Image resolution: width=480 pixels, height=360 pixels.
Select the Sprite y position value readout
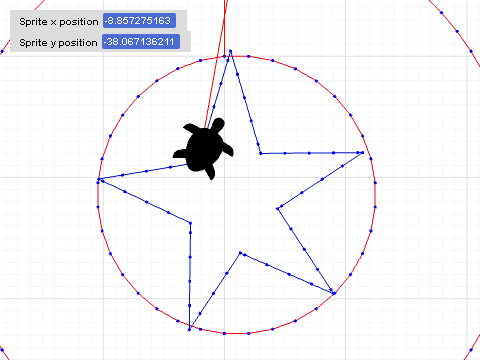141,42
